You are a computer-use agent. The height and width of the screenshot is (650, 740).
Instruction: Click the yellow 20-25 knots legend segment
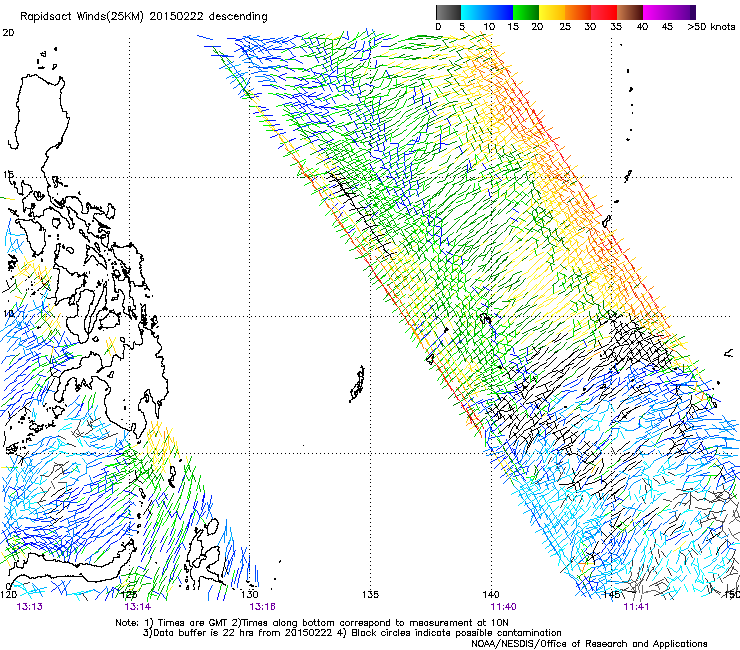point(552,12)
